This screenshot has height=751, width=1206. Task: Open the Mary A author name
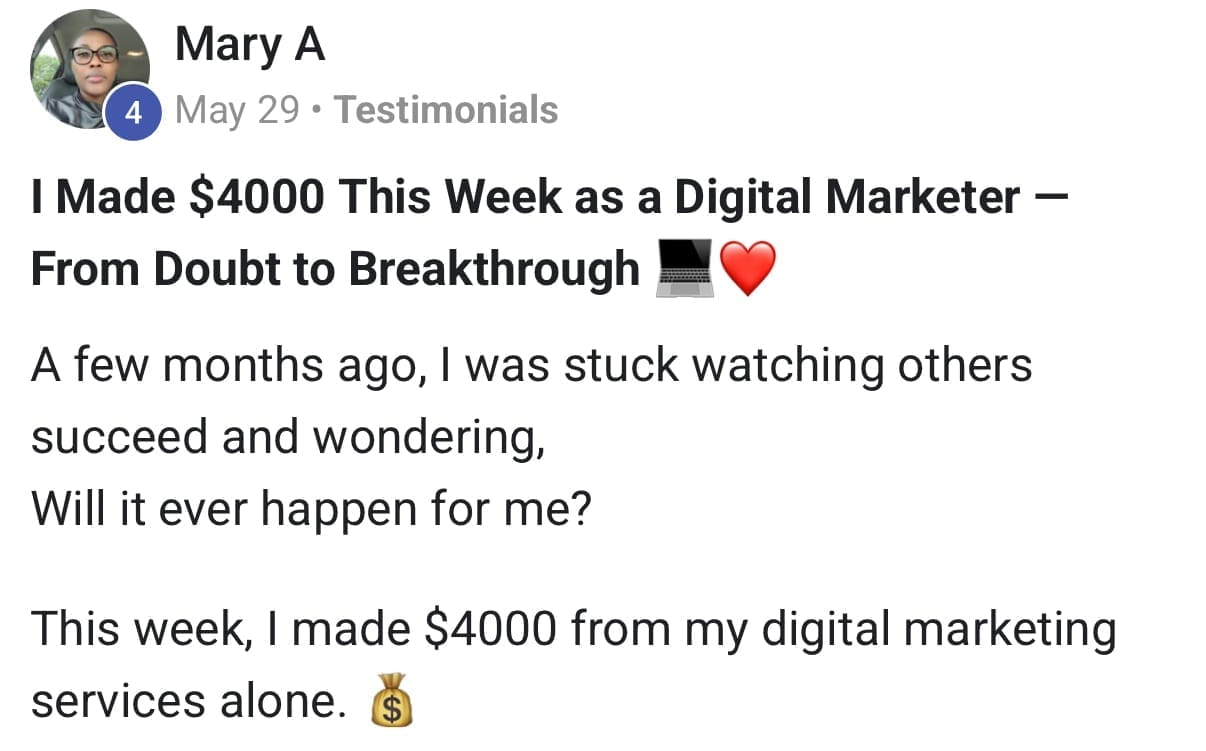[x=250, y=45]
